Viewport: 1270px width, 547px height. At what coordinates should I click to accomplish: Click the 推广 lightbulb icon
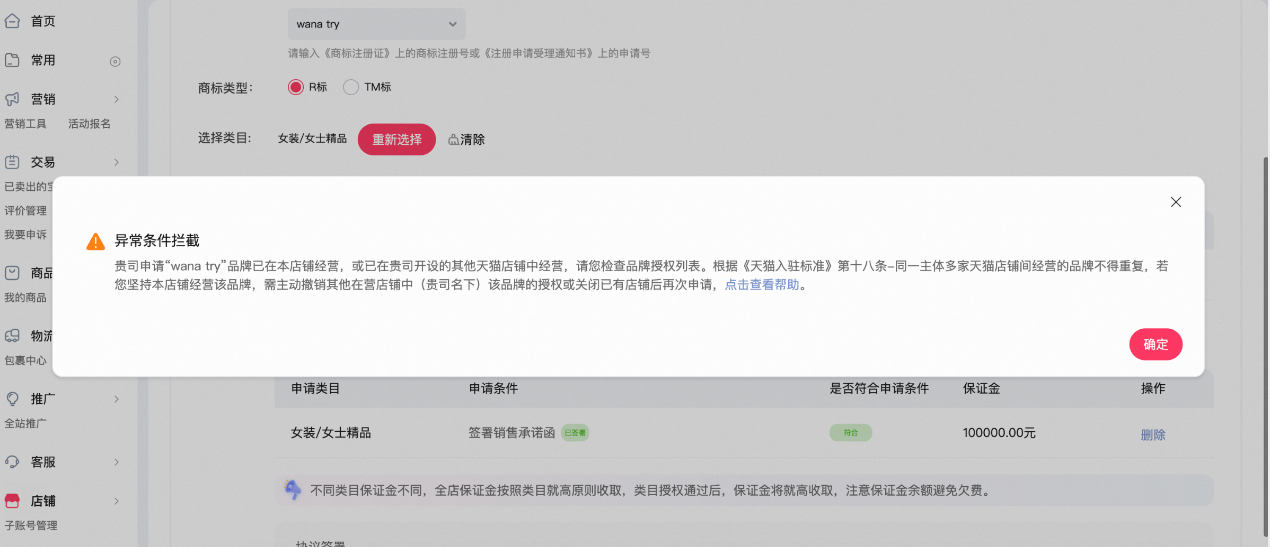pos(12,398)
